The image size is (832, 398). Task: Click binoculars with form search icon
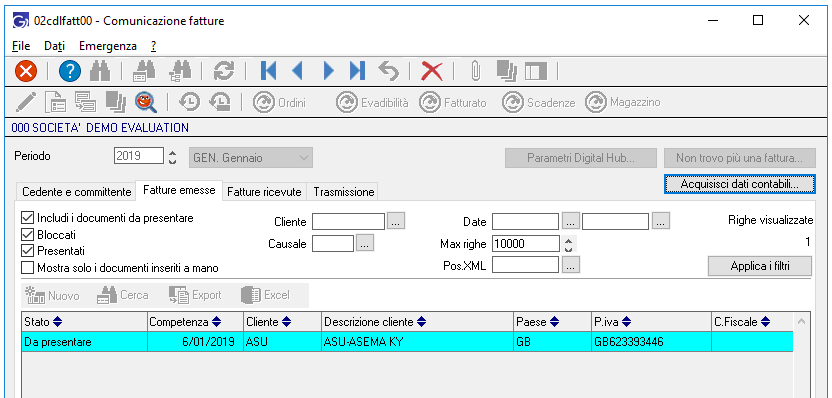pos(143,71)
